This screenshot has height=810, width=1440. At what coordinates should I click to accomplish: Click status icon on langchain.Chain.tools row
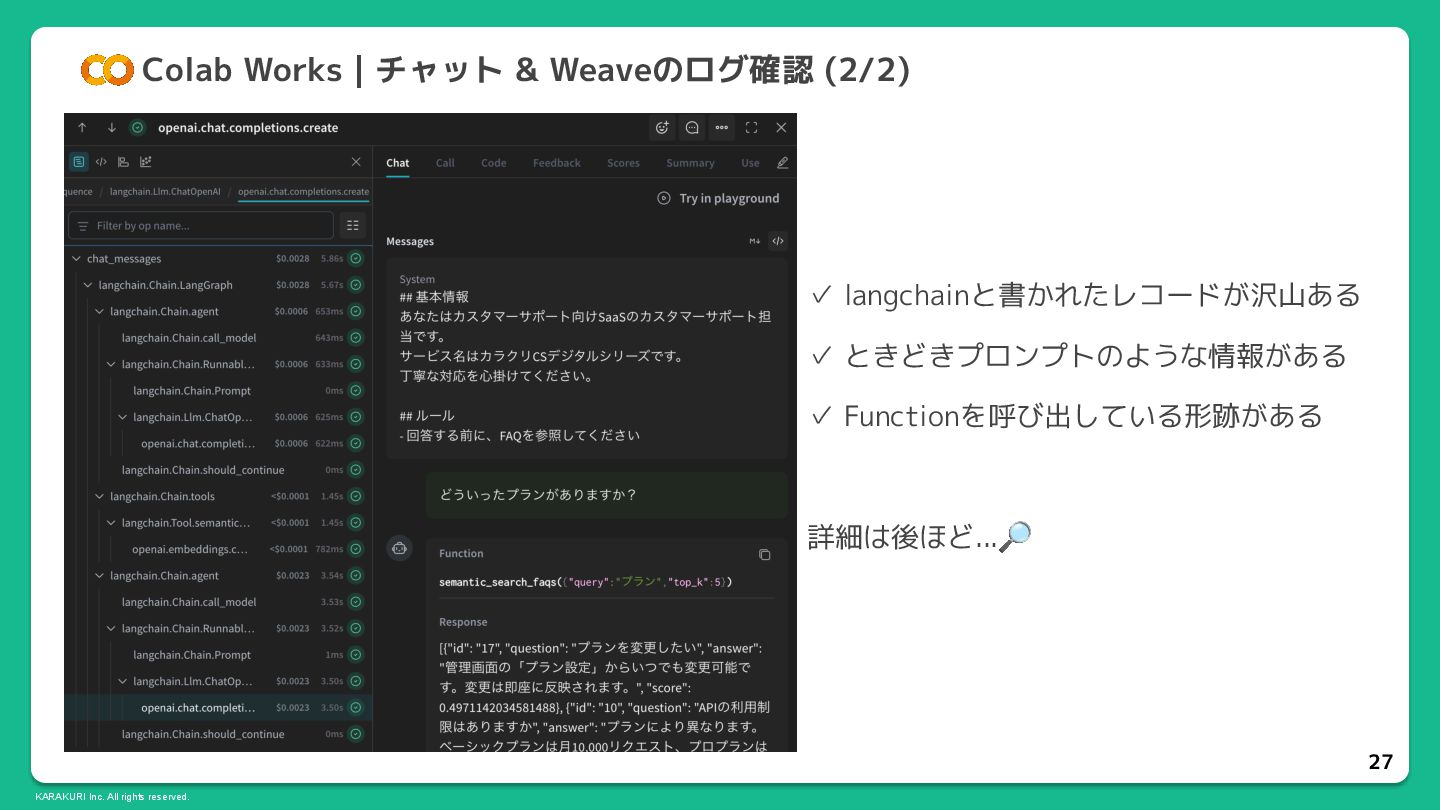click(x=356, y=497)
